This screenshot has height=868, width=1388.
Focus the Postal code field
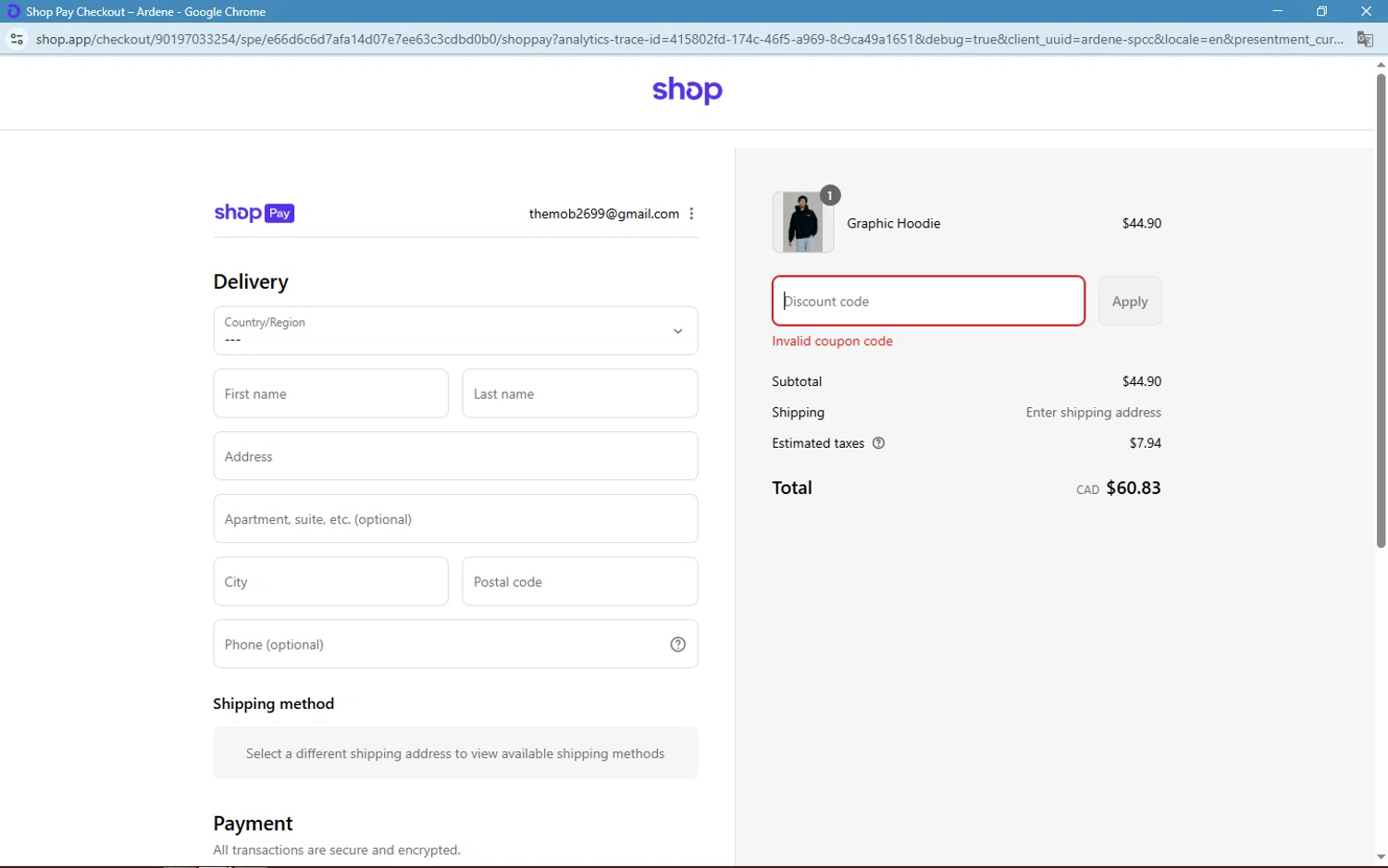[x=580, y=581]
